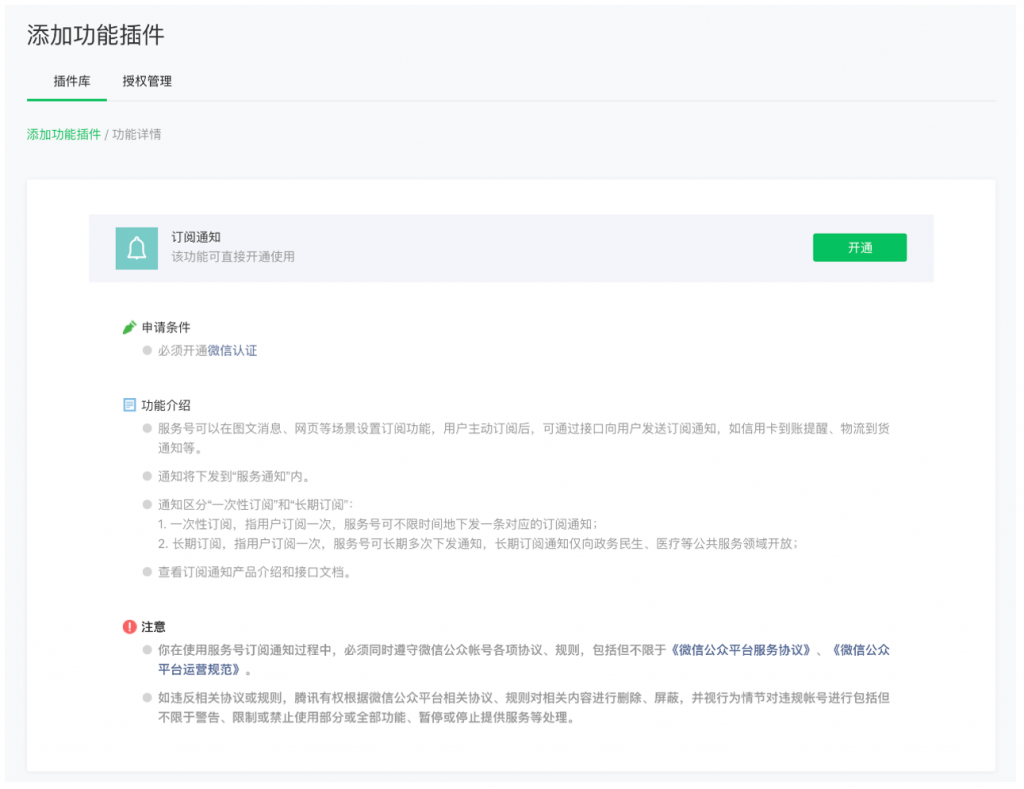Viewport: 1024px width, 789px height.
Task: Click 添加功能插件 in the breadcrumb
Action: pyautogui.click(x=63, y=133)
